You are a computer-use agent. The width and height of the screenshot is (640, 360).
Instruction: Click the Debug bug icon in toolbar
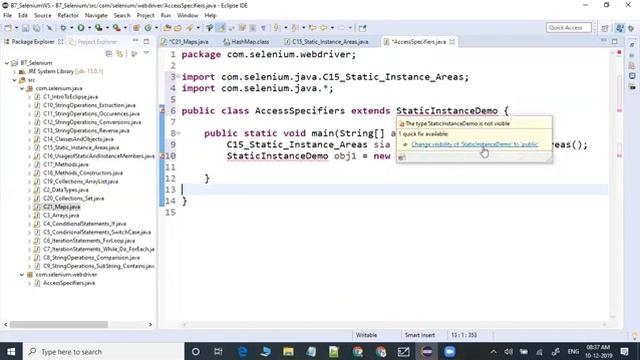[x=63, y=28]
